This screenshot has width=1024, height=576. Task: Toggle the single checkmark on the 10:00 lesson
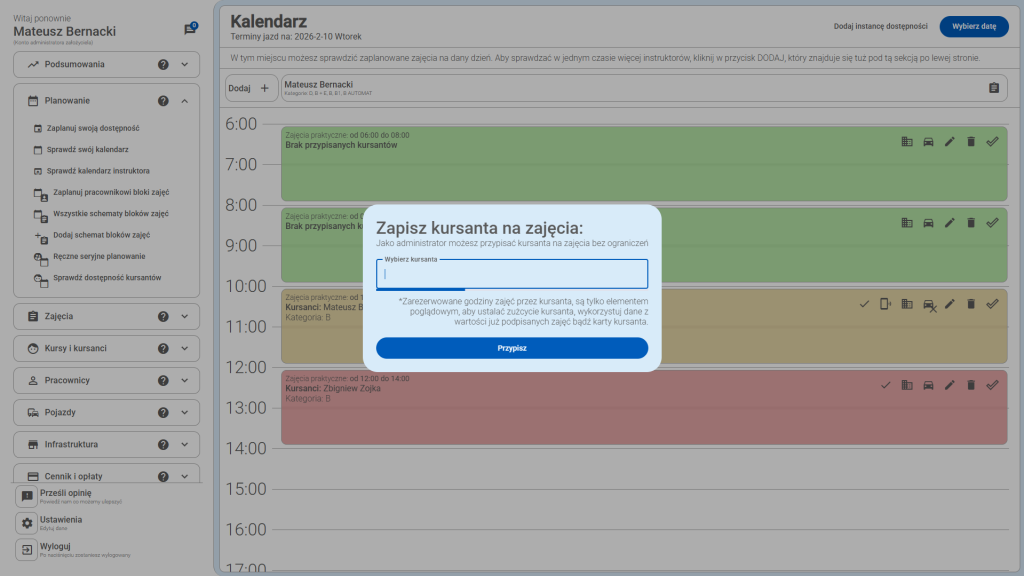click(x=863, y=304)
